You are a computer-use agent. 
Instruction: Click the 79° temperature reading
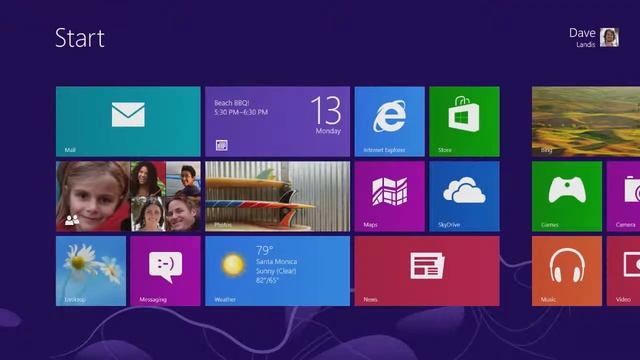[x=264, y=250]
